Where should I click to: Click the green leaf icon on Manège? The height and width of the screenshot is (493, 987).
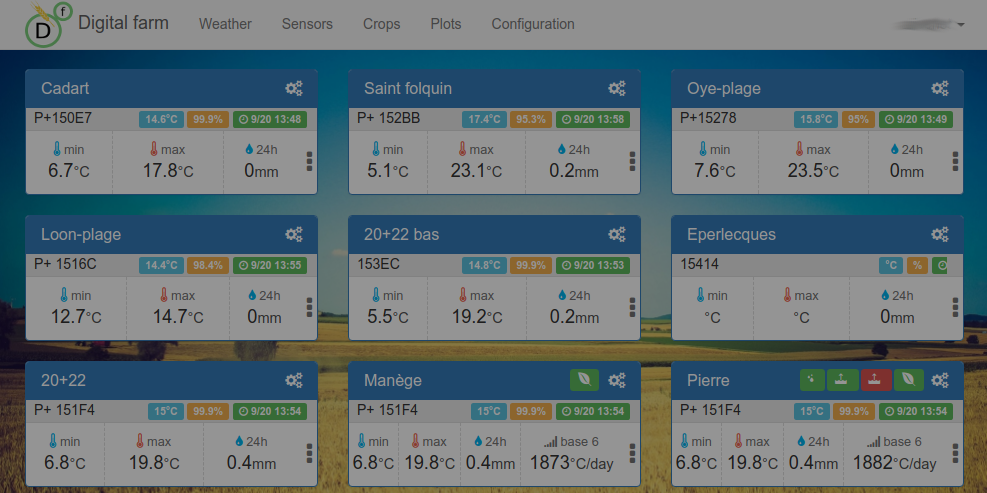tap(585, 380)
